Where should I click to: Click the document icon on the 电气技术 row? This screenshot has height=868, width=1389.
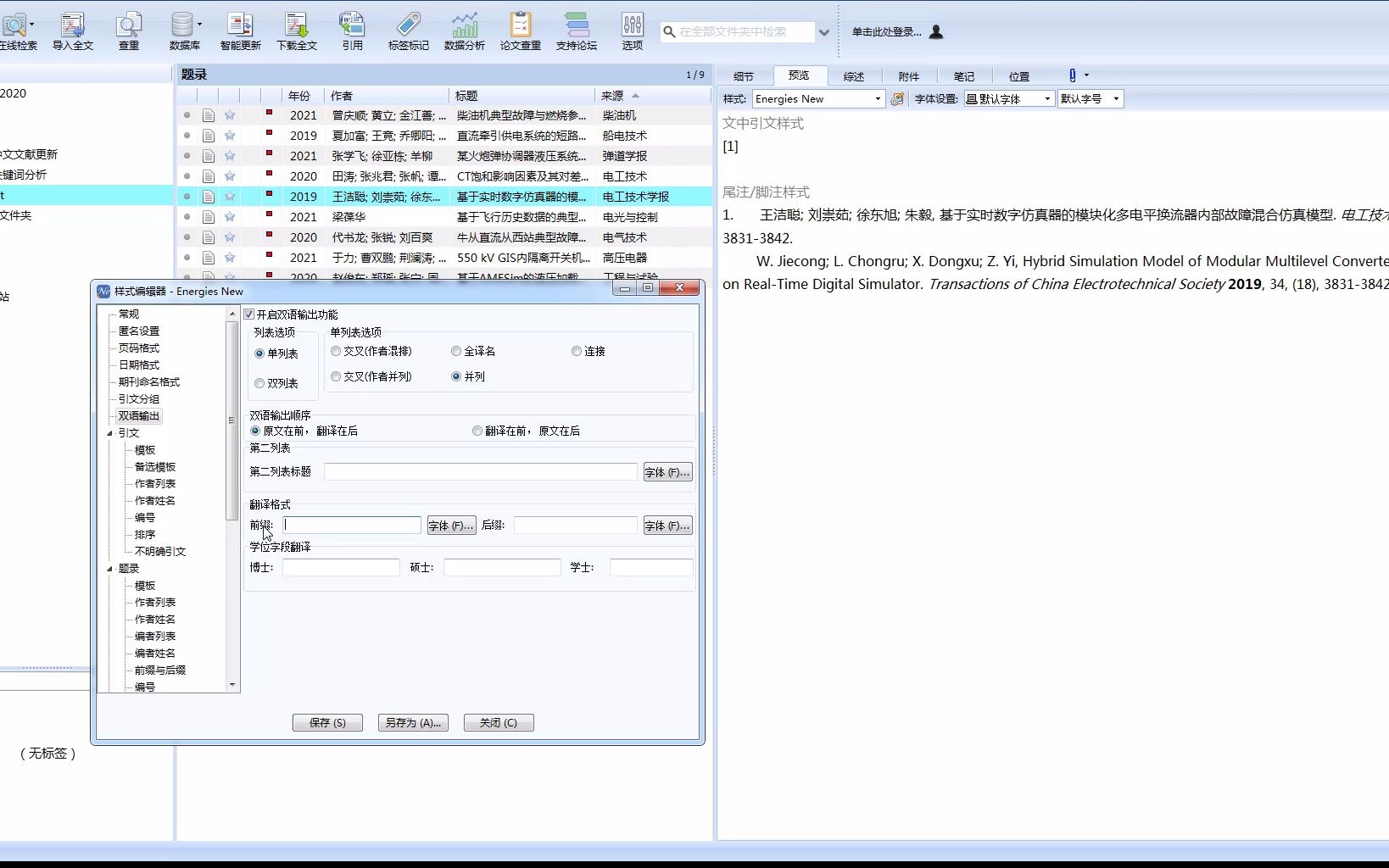[209, 237]
